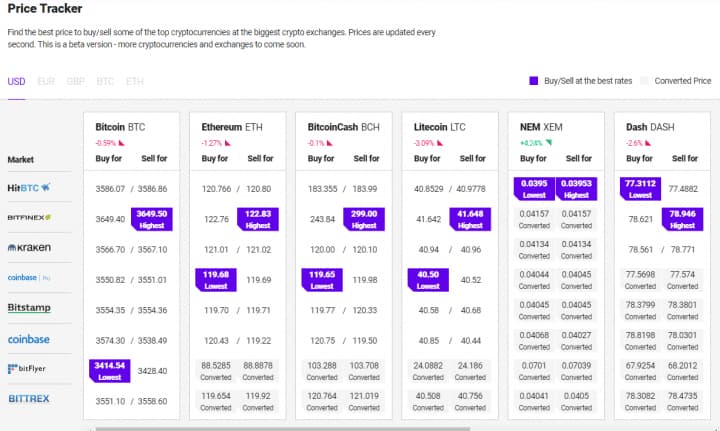Click the Coinbase exchange logo
Image resolution: width=720 pixels, height=431 pixels.
(x=29, y=339)
